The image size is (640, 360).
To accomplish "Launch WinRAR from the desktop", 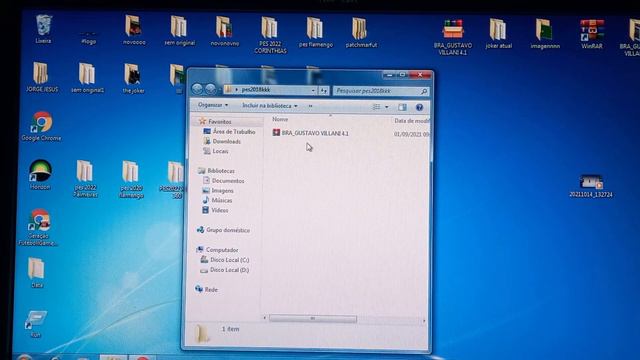I will [x=591, y=34].
